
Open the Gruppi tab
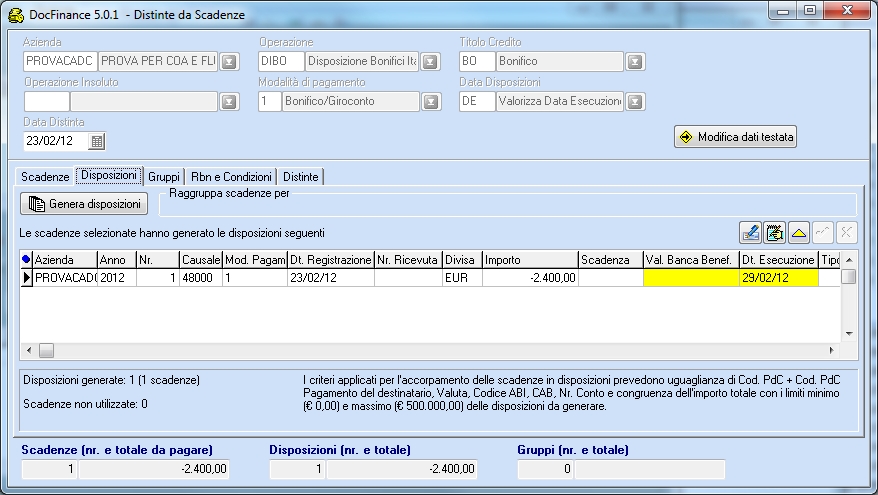(164, 176)
